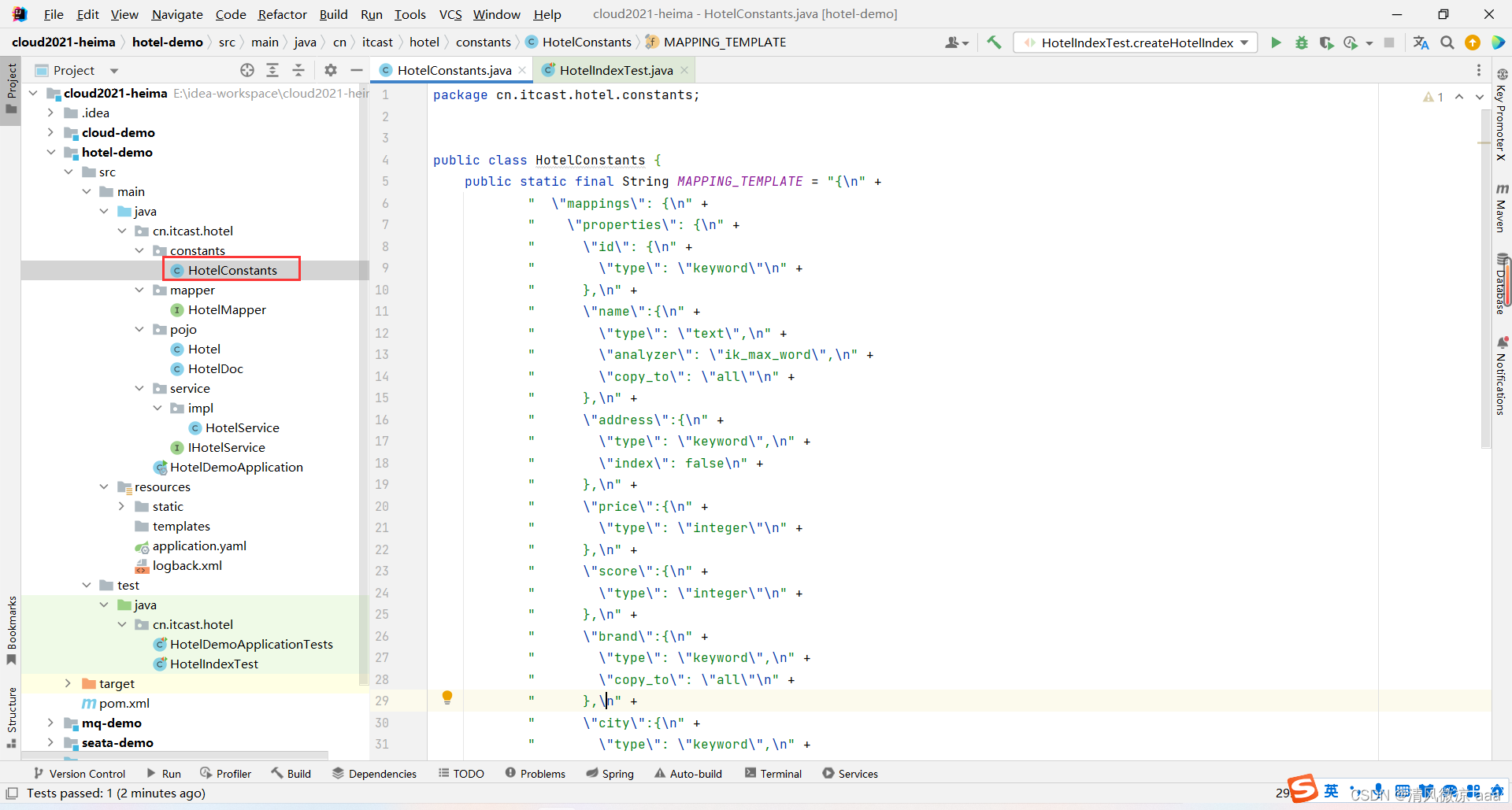Expand the seata-demo module
Screen dimensions: 1512x810
50,742
